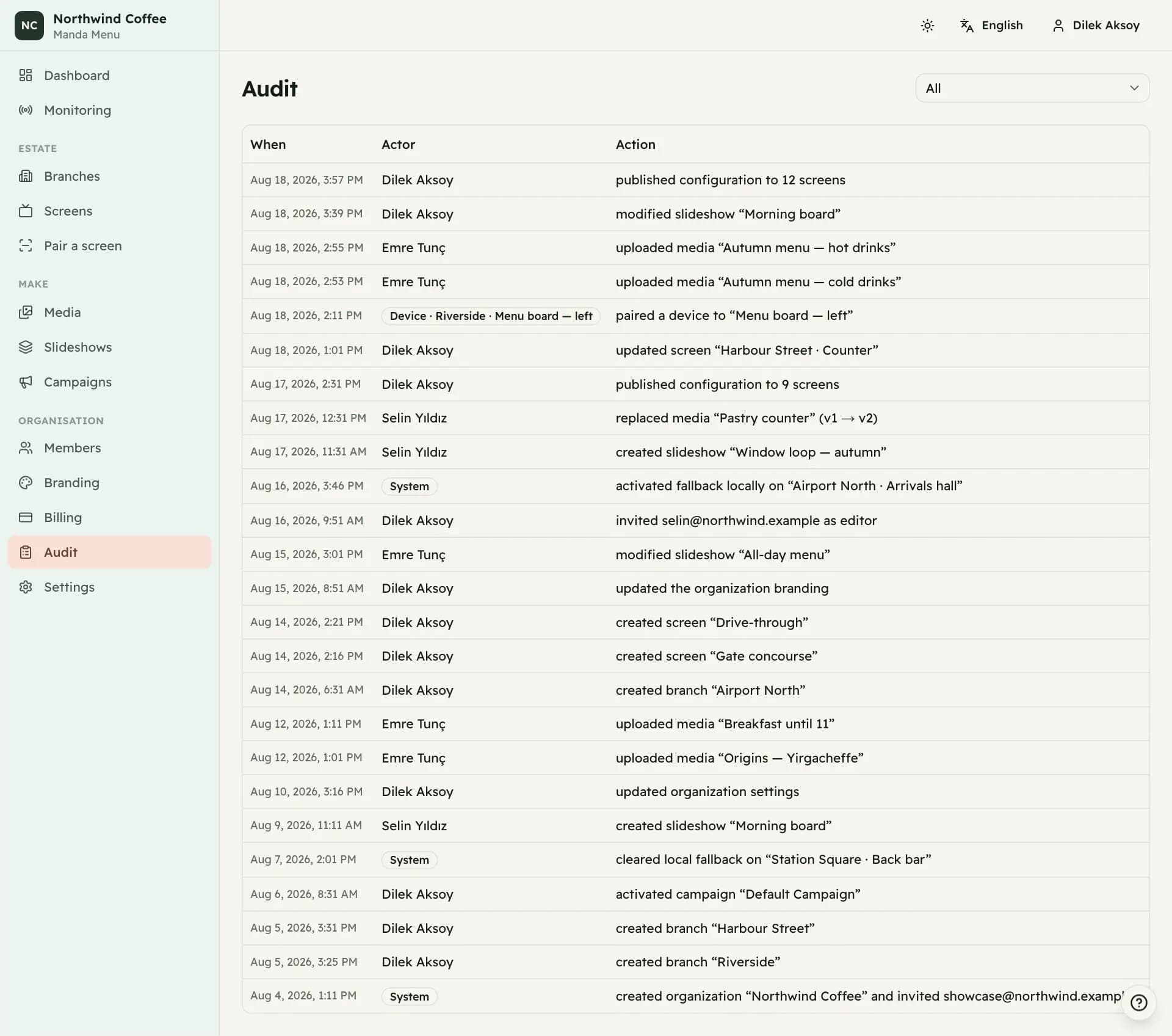Click the System badge on Aug 16 row

coord(409,486)
